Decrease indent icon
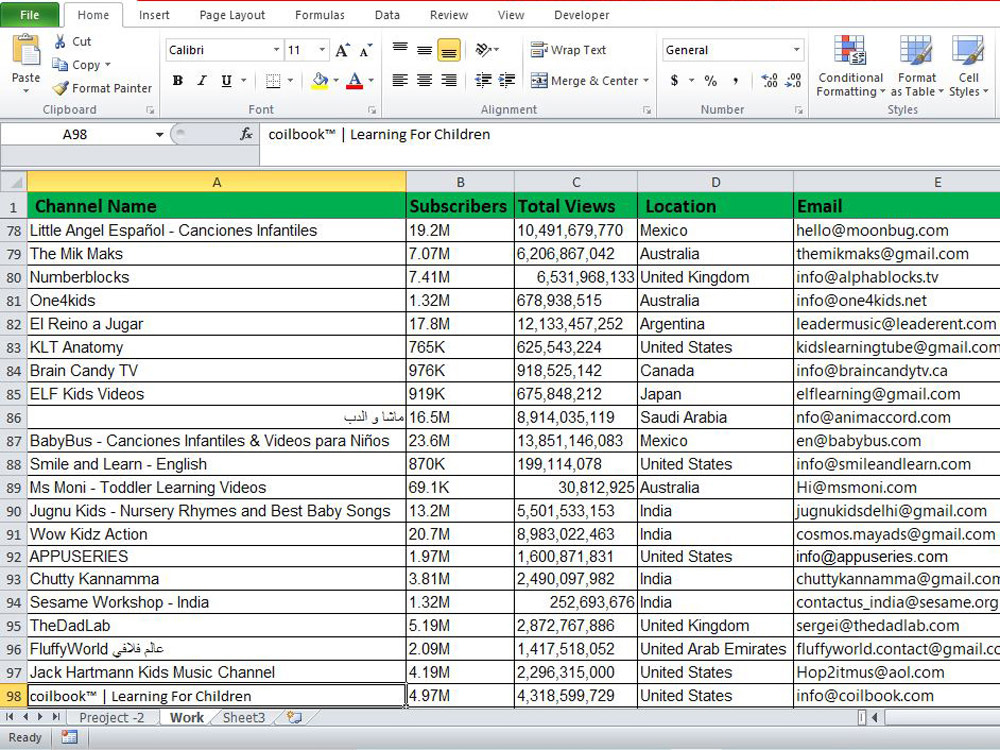Image resolution: width=1000 pixels, height=750 pixels. [483, 80]
